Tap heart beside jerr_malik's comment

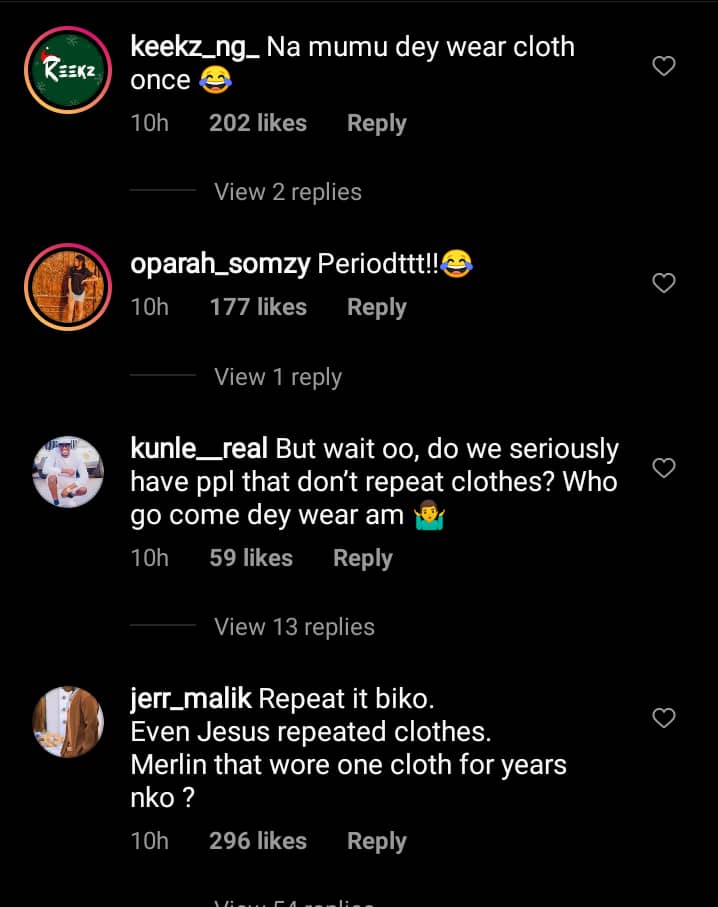664,718
